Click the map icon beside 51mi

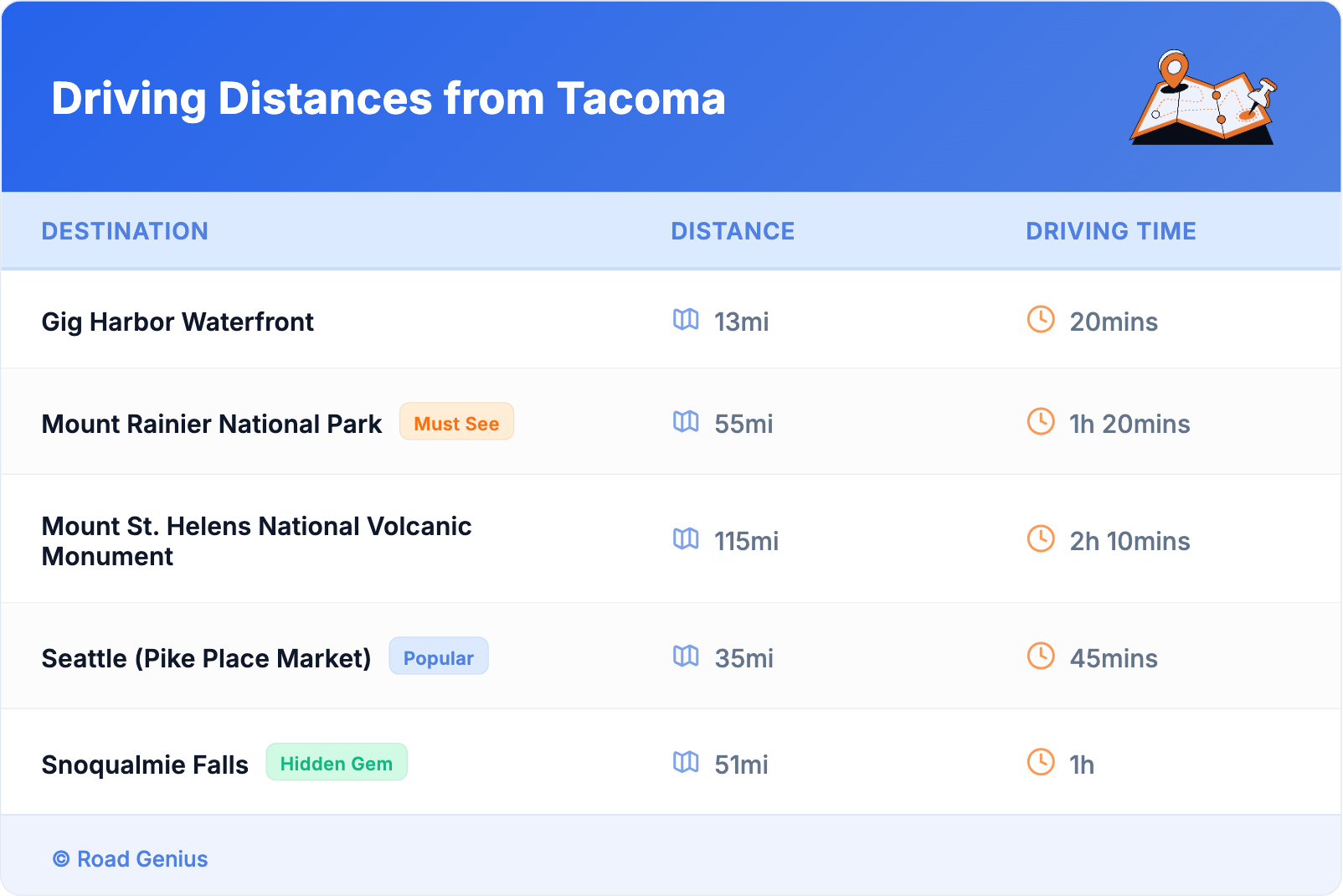pyautogui.click(x=686, y=763)
